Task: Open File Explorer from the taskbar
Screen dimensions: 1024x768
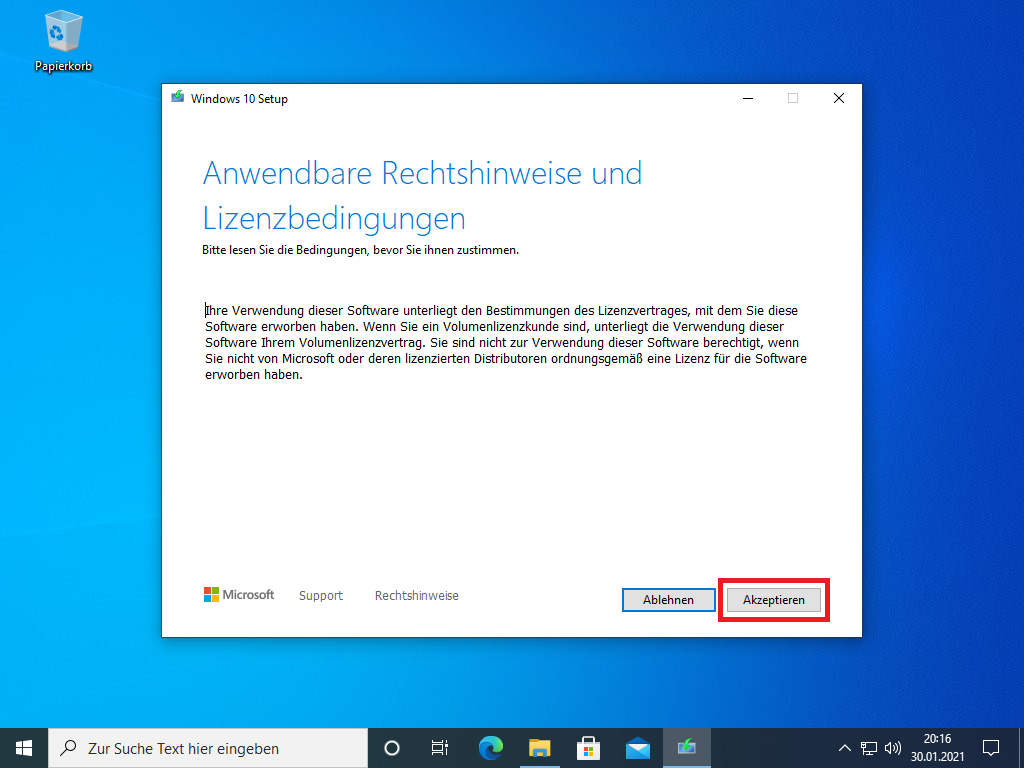Action: (539, 748)
